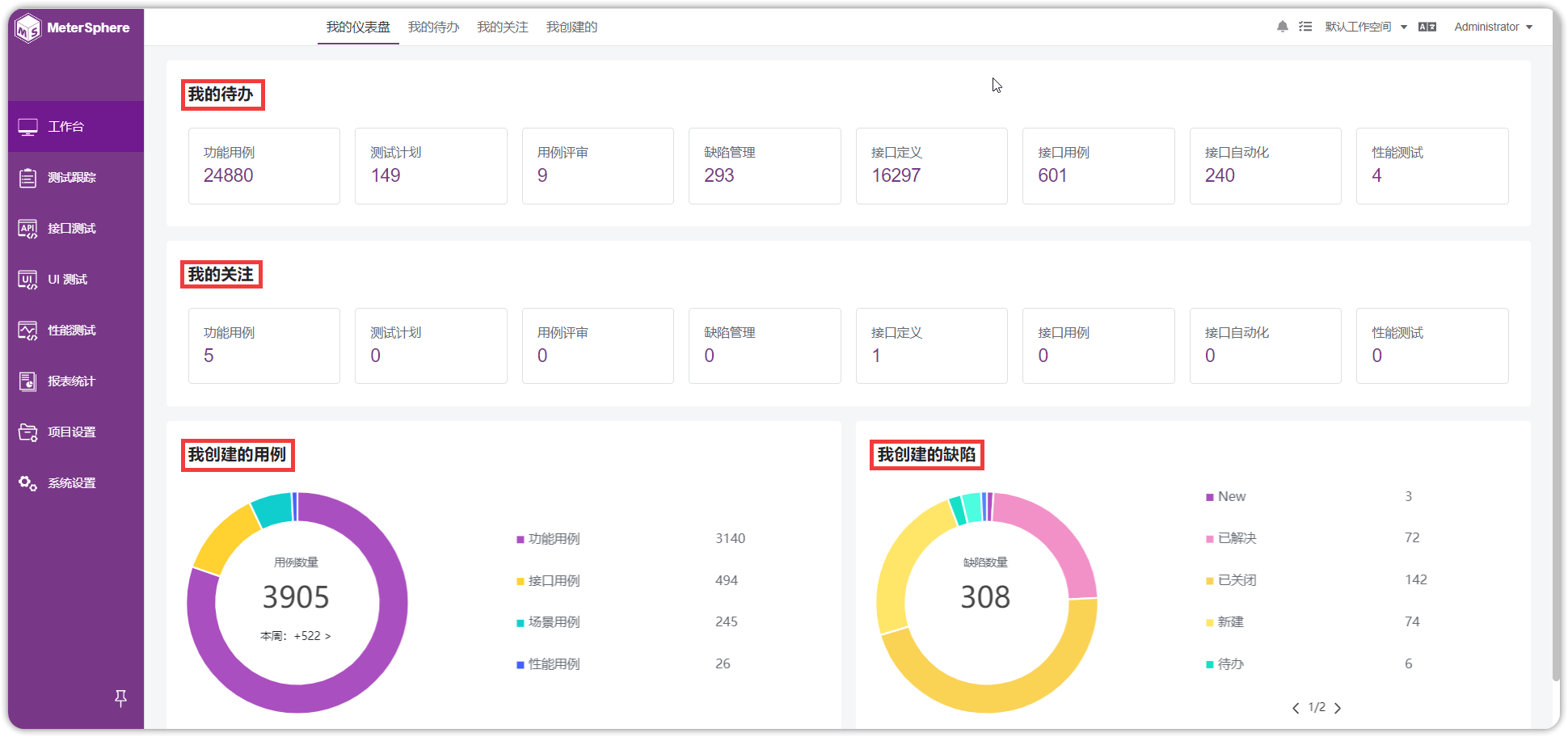Image resolution: width=1568 pixels, height=737 pixels.
Task: Open the Administrator user menu
Action: tap(1494, 27)
